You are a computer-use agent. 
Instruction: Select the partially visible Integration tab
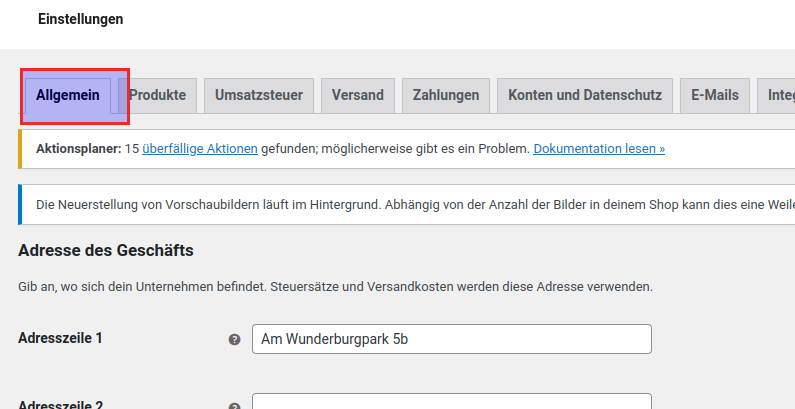(778, 96)
